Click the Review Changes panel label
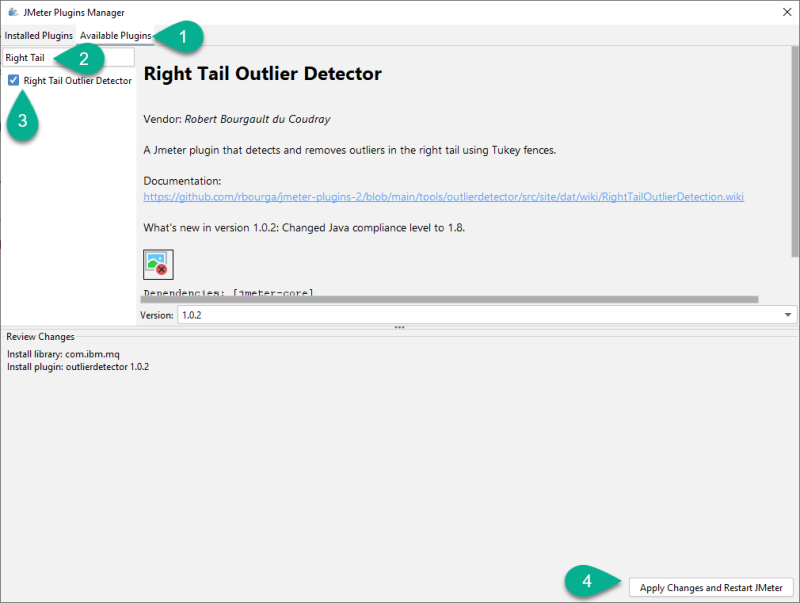This screenshot has height=603, width=800. point(40,337)
